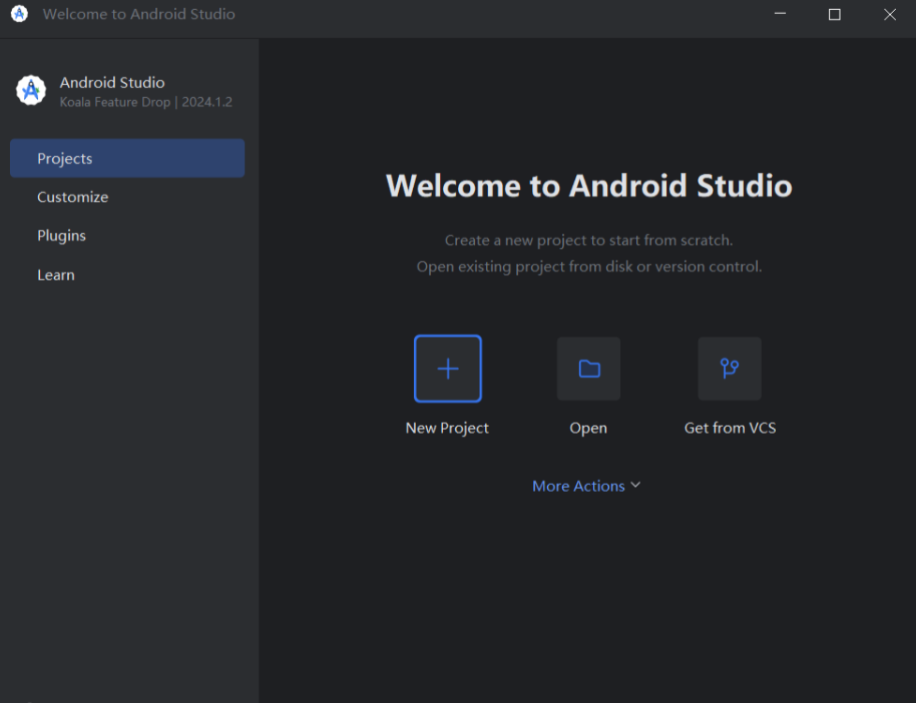Click the Android Studio icon in the title bar
The width and height of the screenshot is (916, 703).
point(18,15)
